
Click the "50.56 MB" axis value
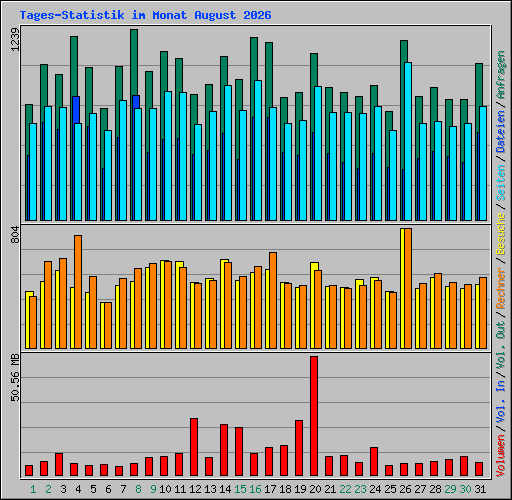click(15, 377)
